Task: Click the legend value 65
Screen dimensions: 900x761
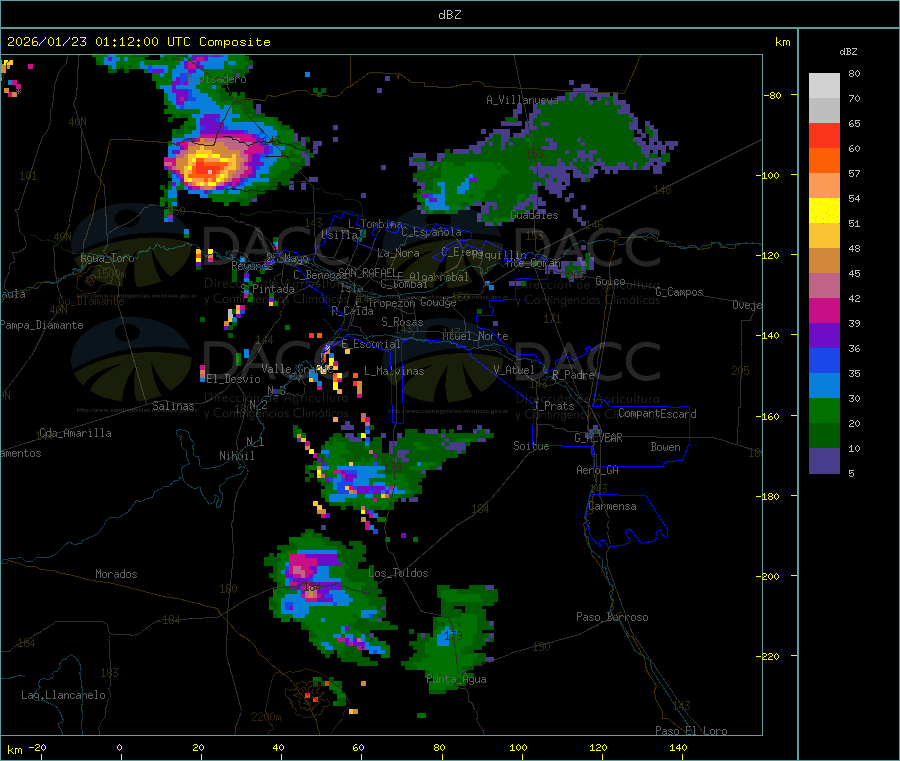Action: (x=854, y=124)
